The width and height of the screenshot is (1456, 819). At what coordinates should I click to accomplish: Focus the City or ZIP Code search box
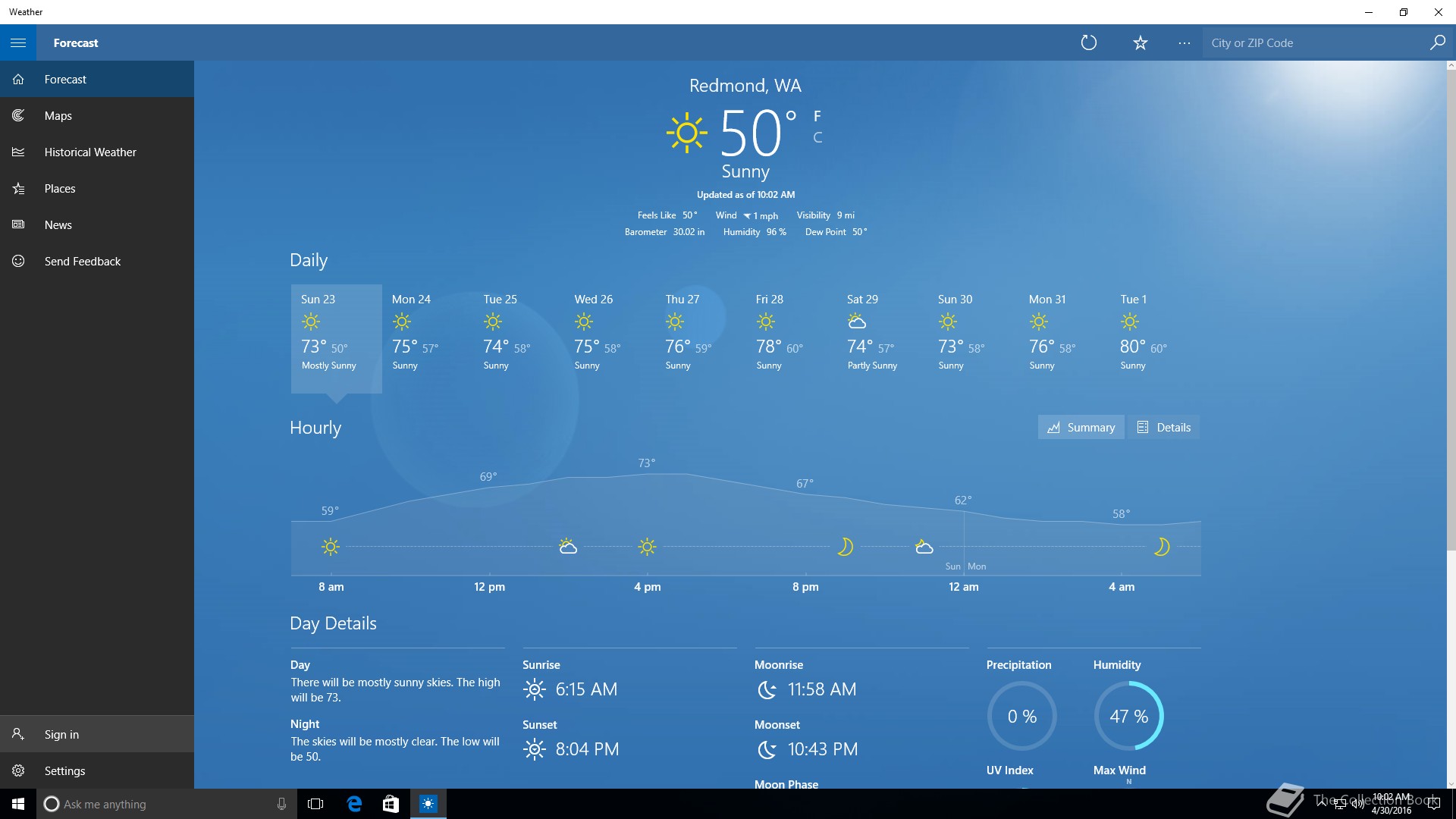click(1316, 42)
